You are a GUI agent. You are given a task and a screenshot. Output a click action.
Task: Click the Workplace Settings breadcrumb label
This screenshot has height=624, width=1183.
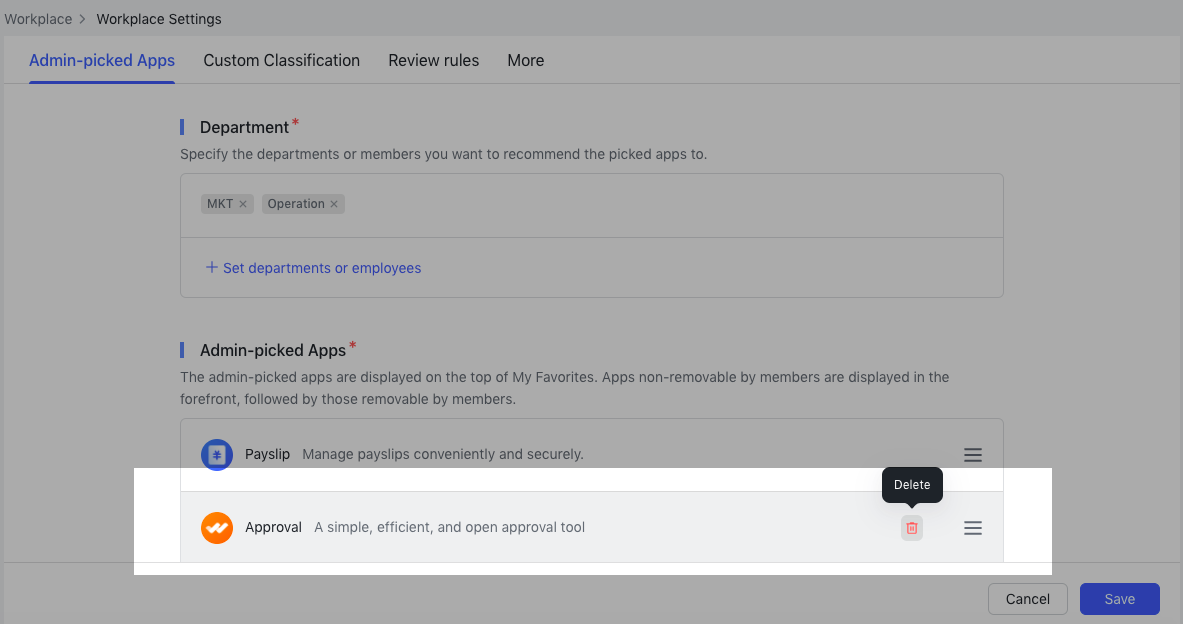coord(158,18)
